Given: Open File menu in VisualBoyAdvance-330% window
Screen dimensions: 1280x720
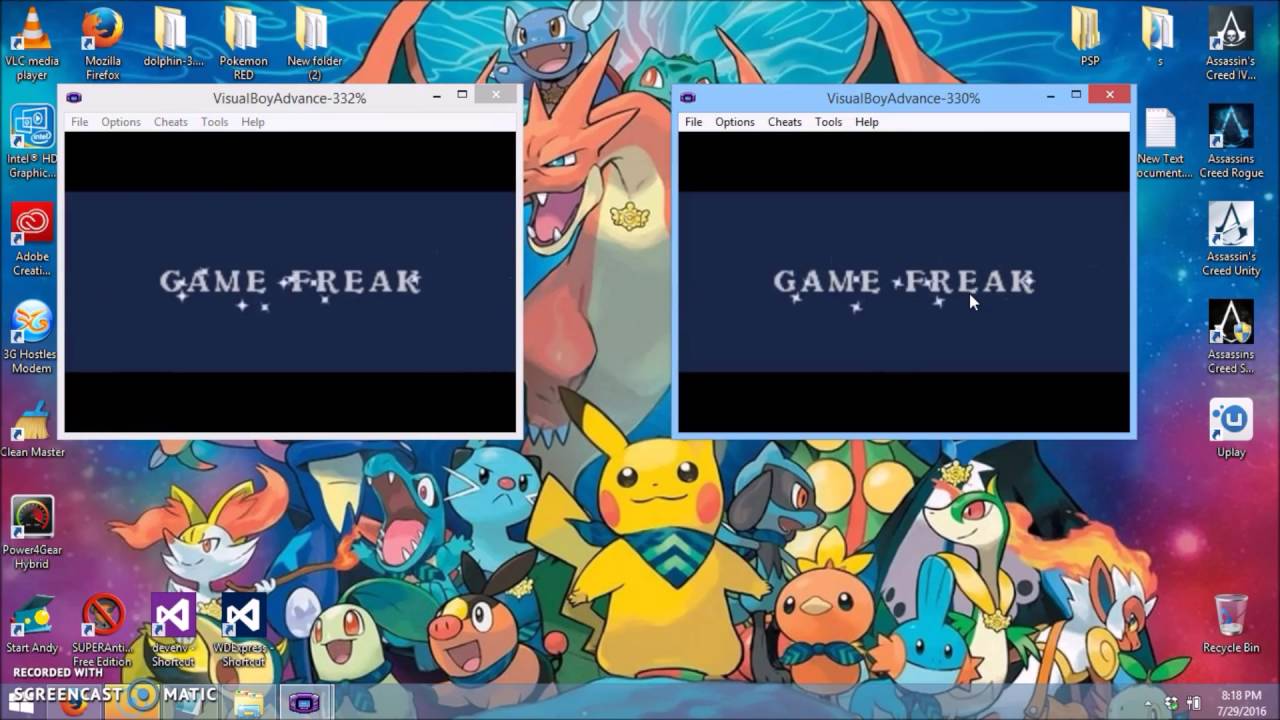Looking at the screenshot, I should click(x=693, y=122).
